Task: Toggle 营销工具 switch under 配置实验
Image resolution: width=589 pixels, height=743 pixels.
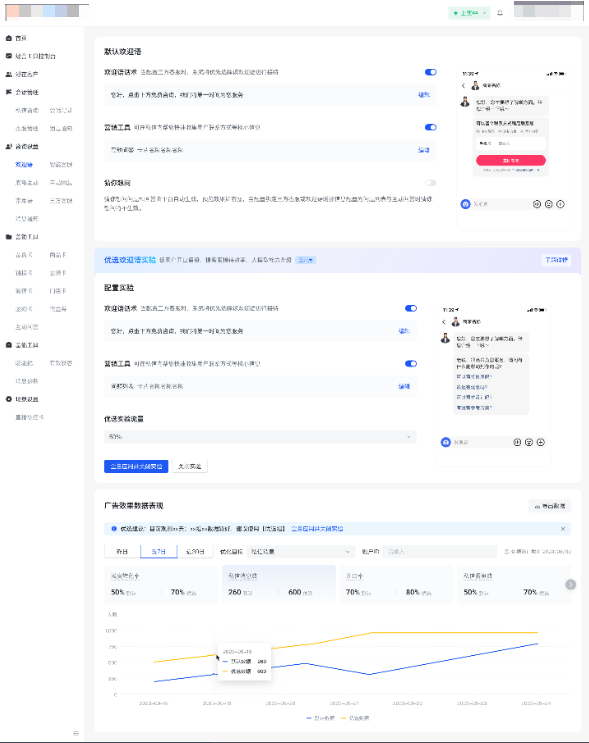Action: [x=411, y=363]
